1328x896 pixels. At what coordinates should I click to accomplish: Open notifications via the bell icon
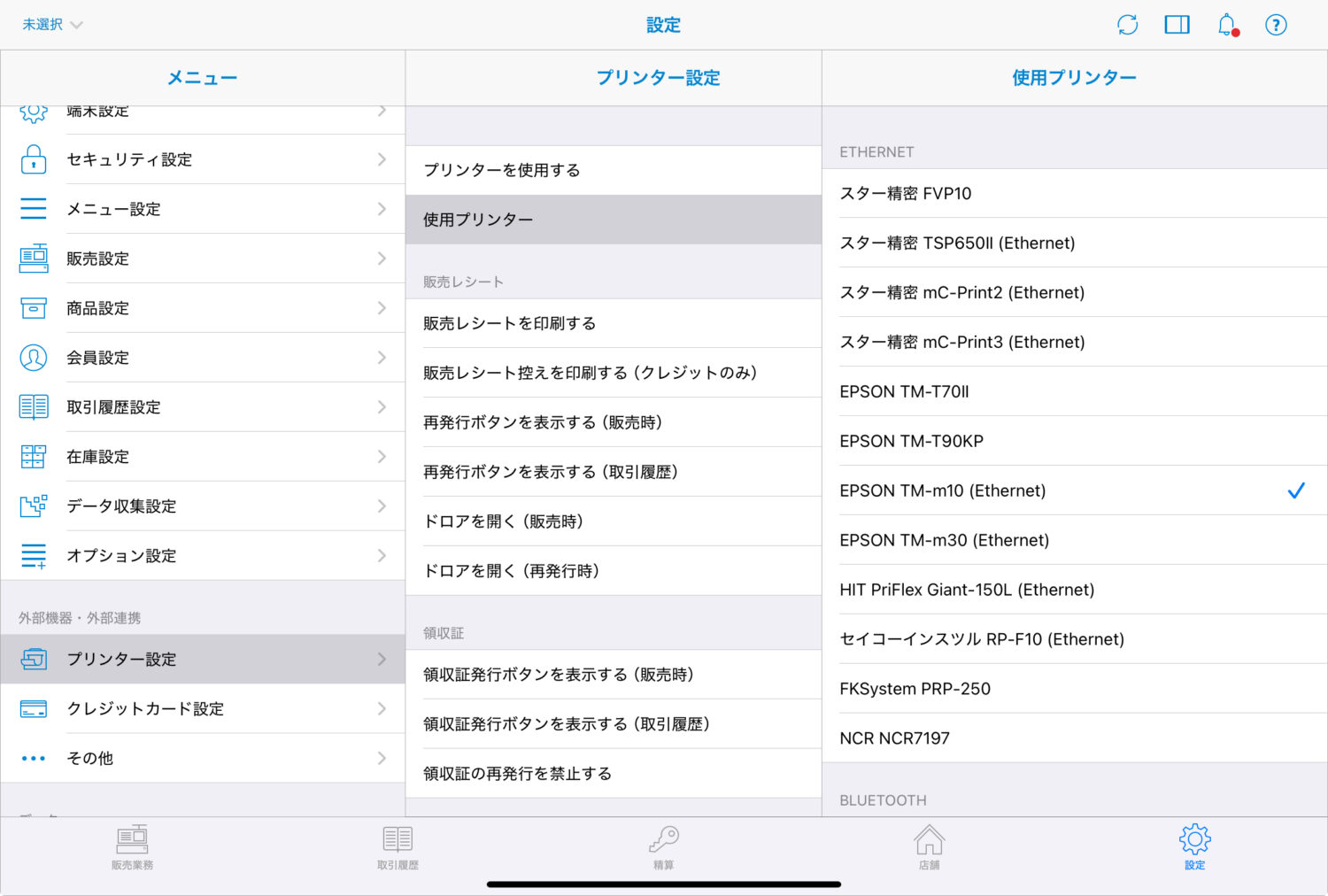(x=1227, y=25)
